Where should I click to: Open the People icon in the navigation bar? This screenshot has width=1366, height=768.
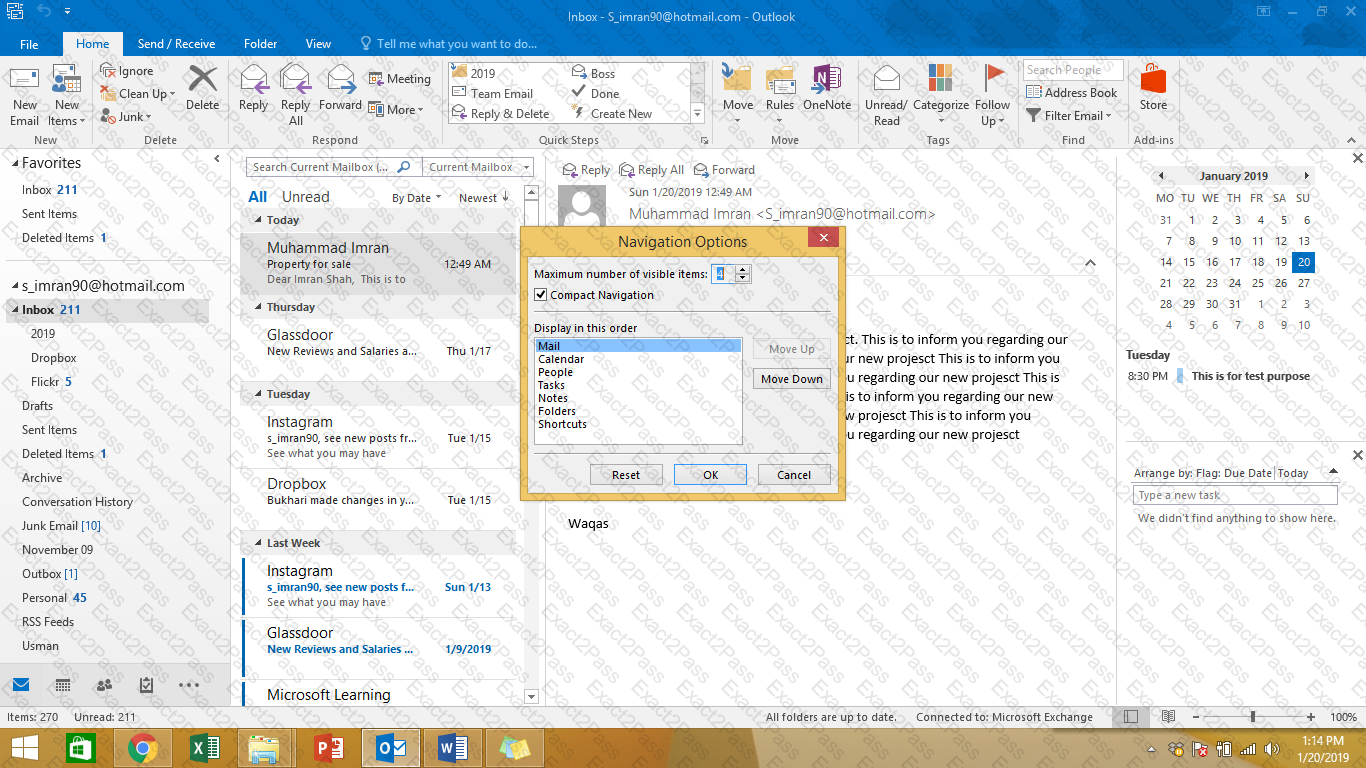pyautogui.click(x=104, y=685)
